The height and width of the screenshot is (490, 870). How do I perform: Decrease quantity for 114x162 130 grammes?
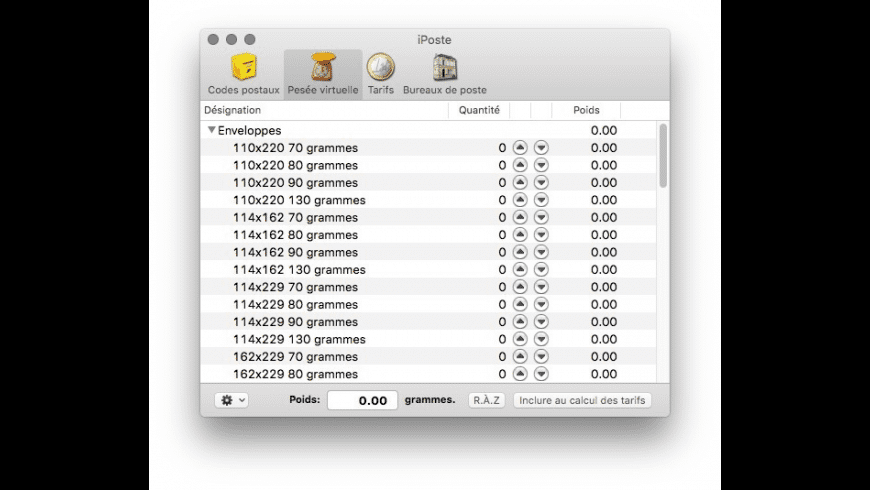point(541,269)
